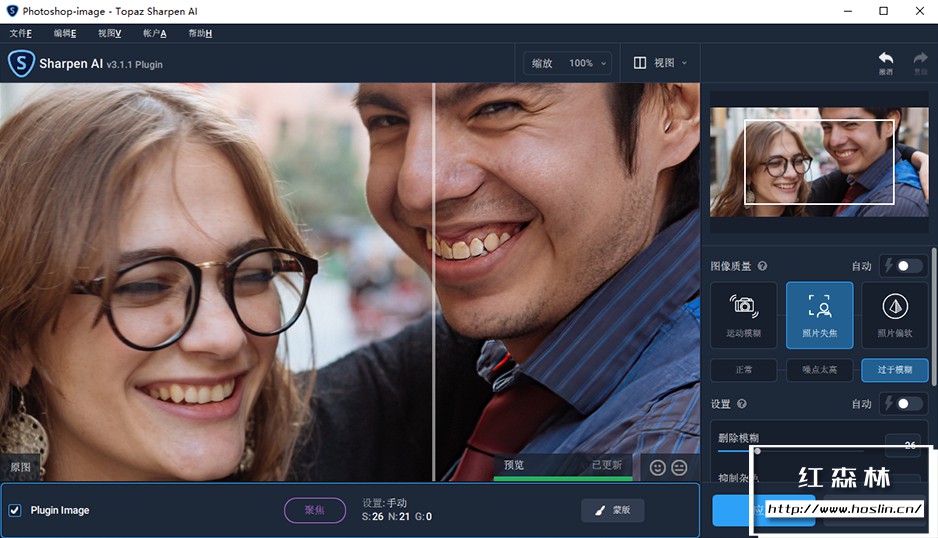Viewport: 938px width, 538px height.
Task: Open the File (文件) menu
Action: point(20,33)
